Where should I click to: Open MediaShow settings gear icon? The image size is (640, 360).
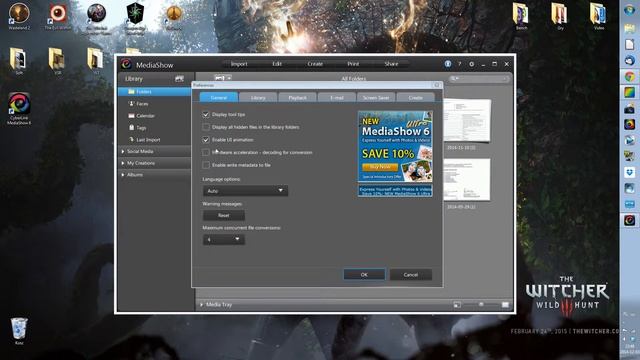point(471,64)
